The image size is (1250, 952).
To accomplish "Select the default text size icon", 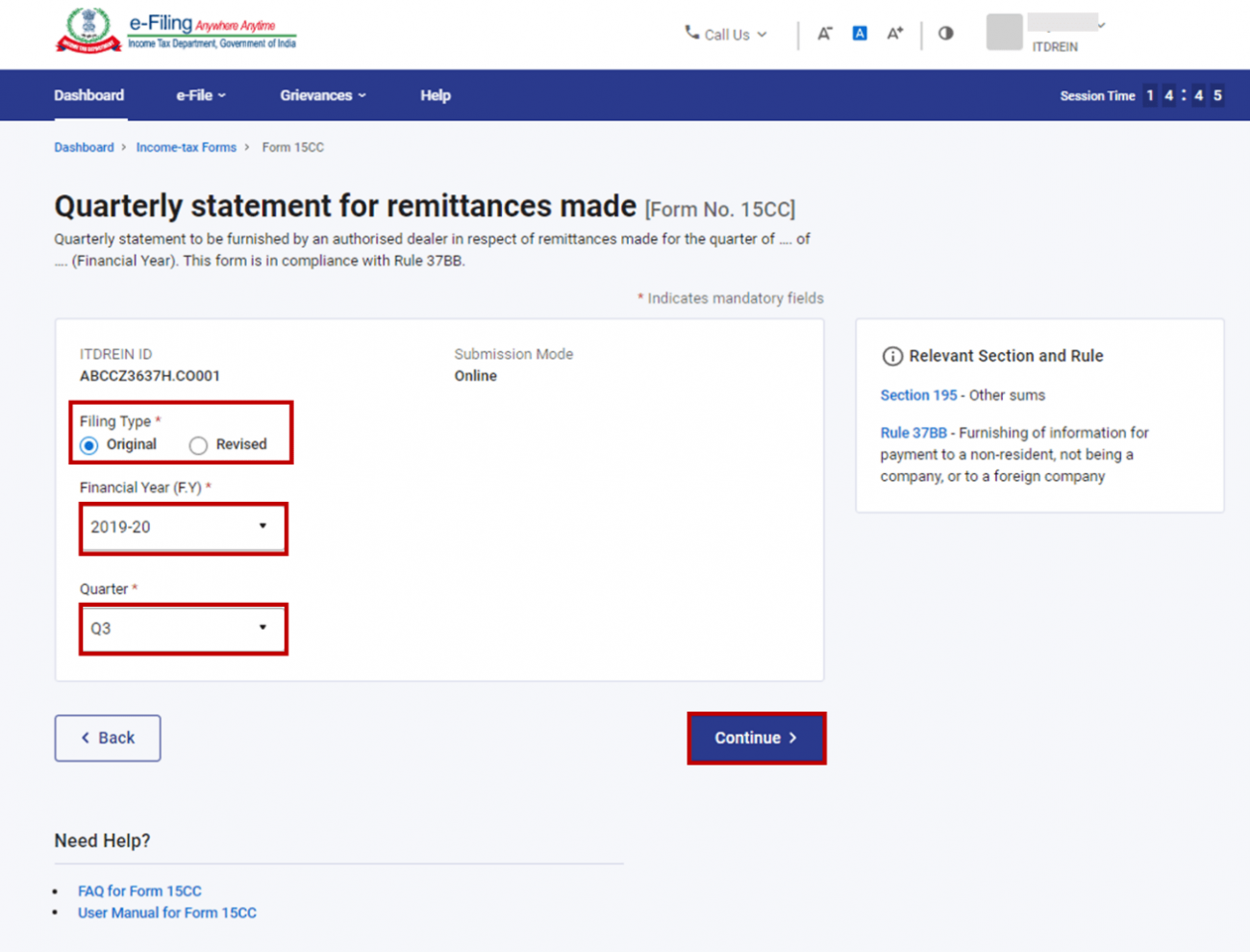I will coord(859,33).
